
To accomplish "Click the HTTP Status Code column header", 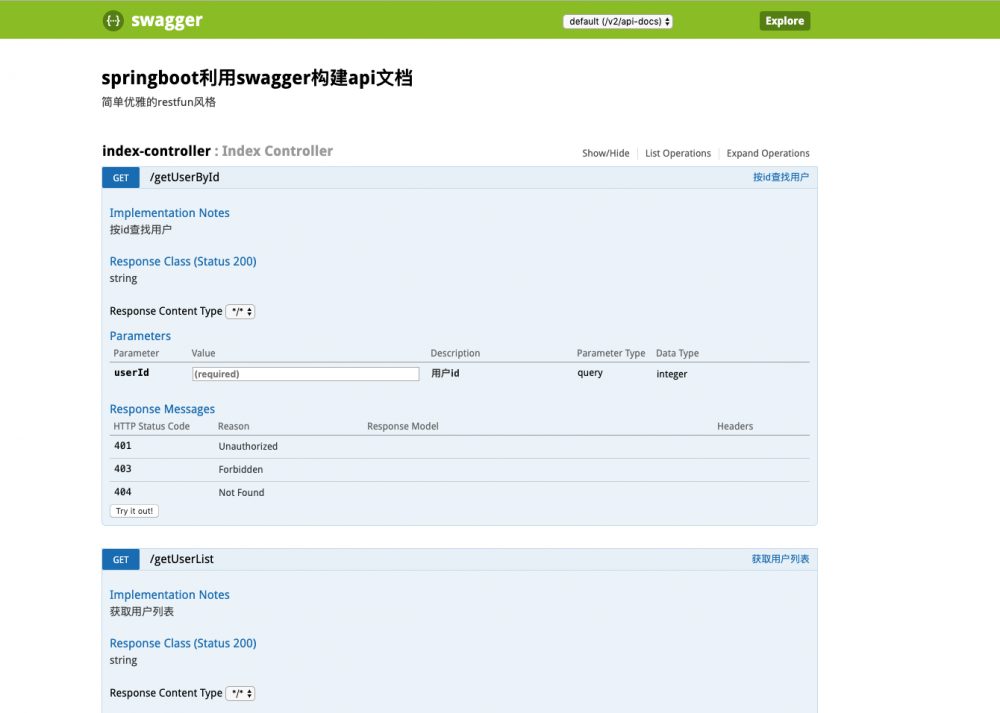I will point(152,426).
